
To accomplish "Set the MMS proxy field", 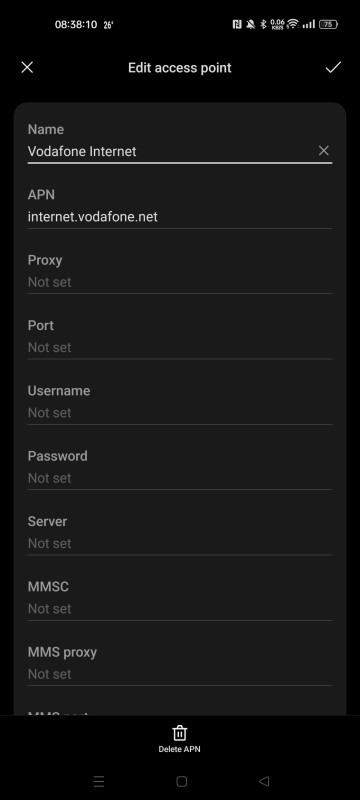I will tap(179, 665).
